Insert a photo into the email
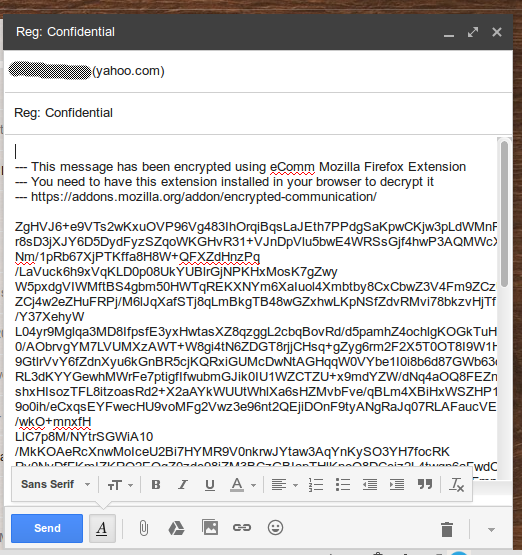522x555 pixels. point(210,527)
